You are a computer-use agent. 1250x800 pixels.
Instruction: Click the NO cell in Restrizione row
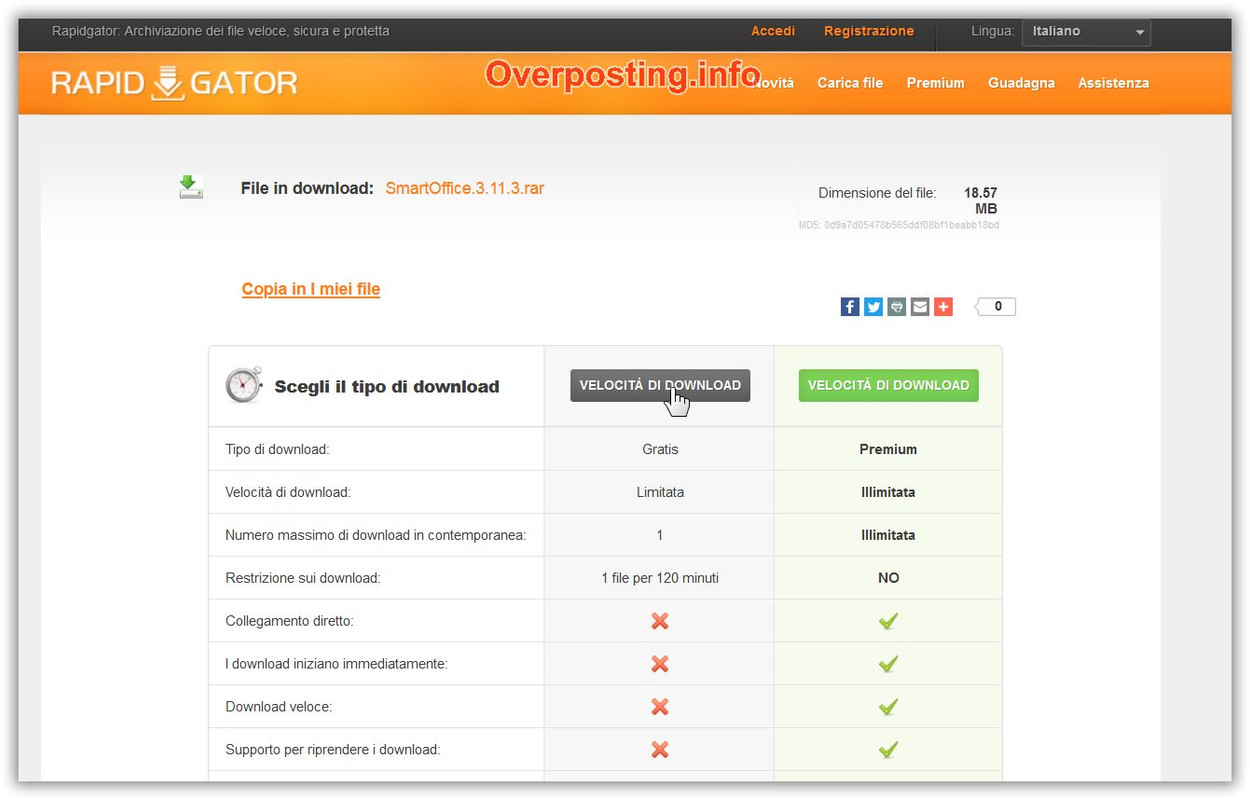(888, 578)
